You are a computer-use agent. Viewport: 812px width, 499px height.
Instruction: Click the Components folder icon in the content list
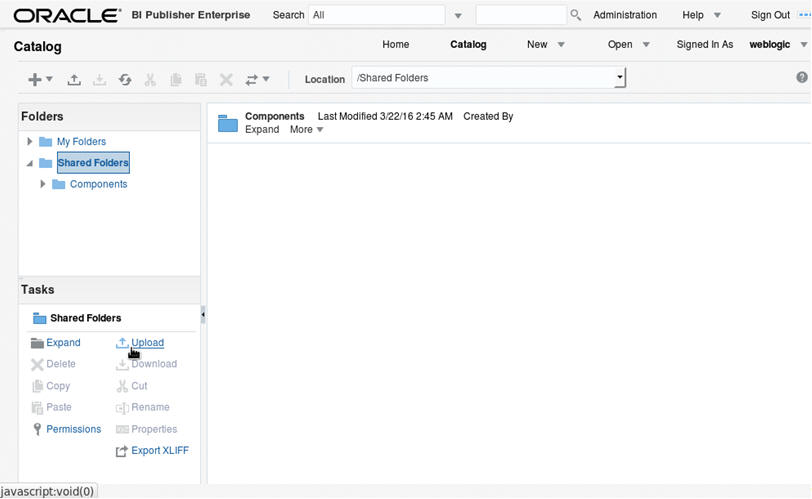click(227, 123)
